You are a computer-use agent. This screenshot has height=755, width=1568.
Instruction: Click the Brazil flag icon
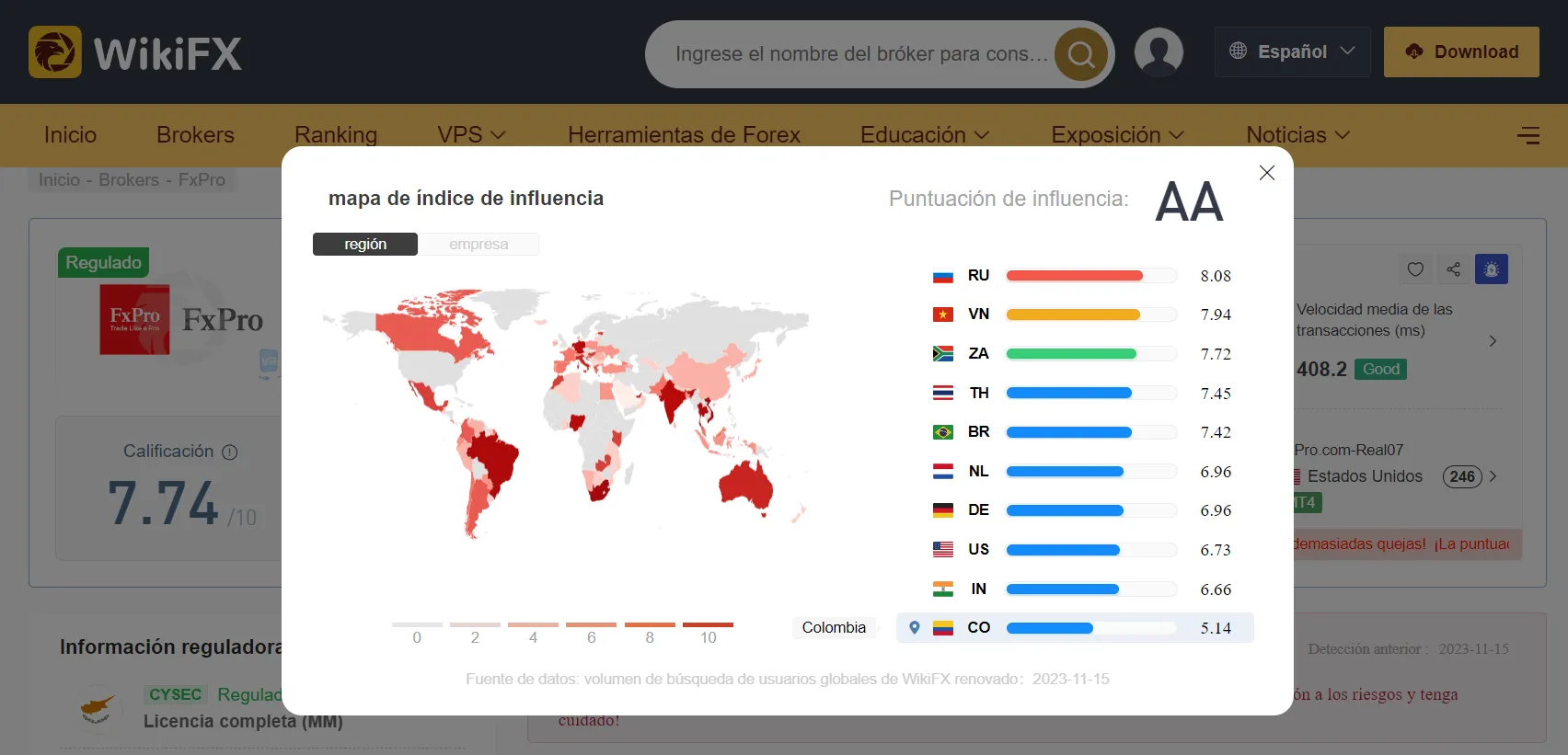point(943,432)
